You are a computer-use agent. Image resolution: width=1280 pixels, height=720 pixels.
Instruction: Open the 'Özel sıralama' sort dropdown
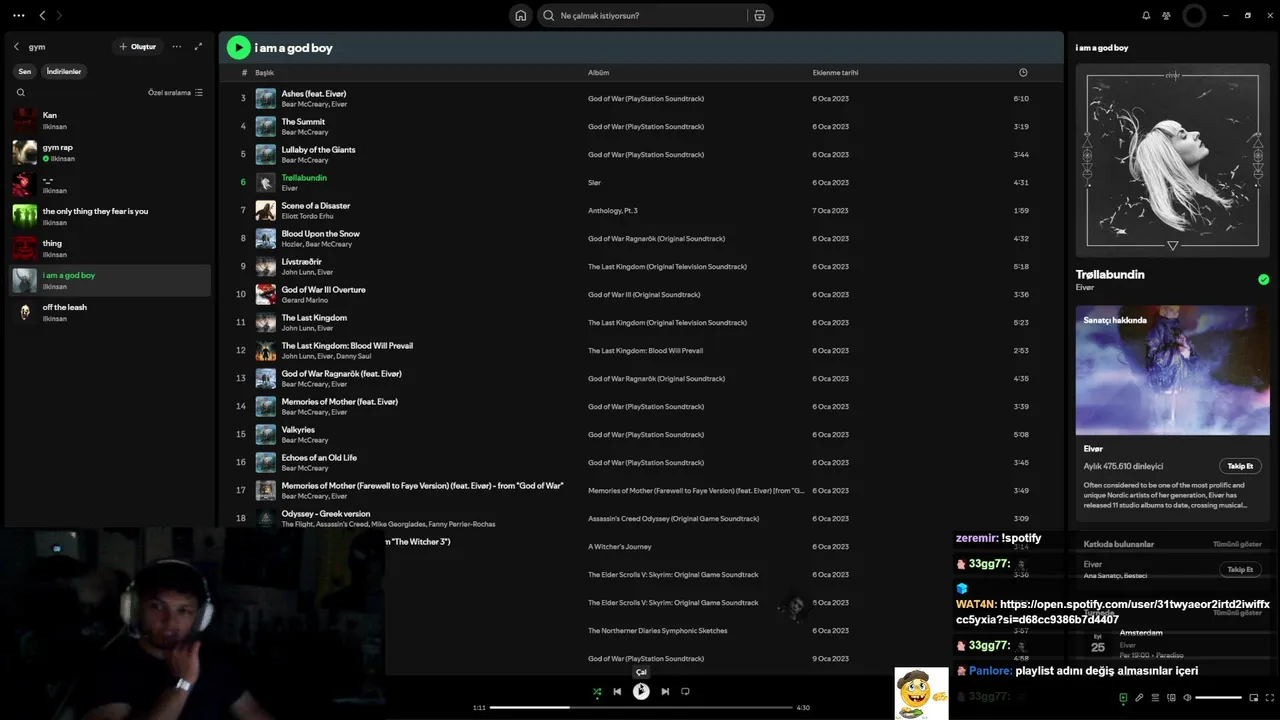click(x=175, y=92)
